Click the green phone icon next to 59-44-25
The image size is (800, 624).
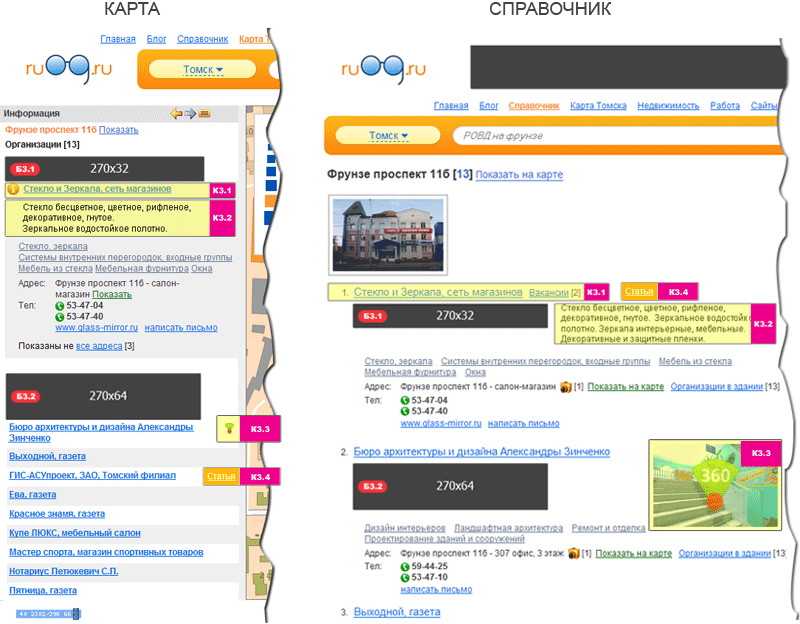[x=405, y=566]
